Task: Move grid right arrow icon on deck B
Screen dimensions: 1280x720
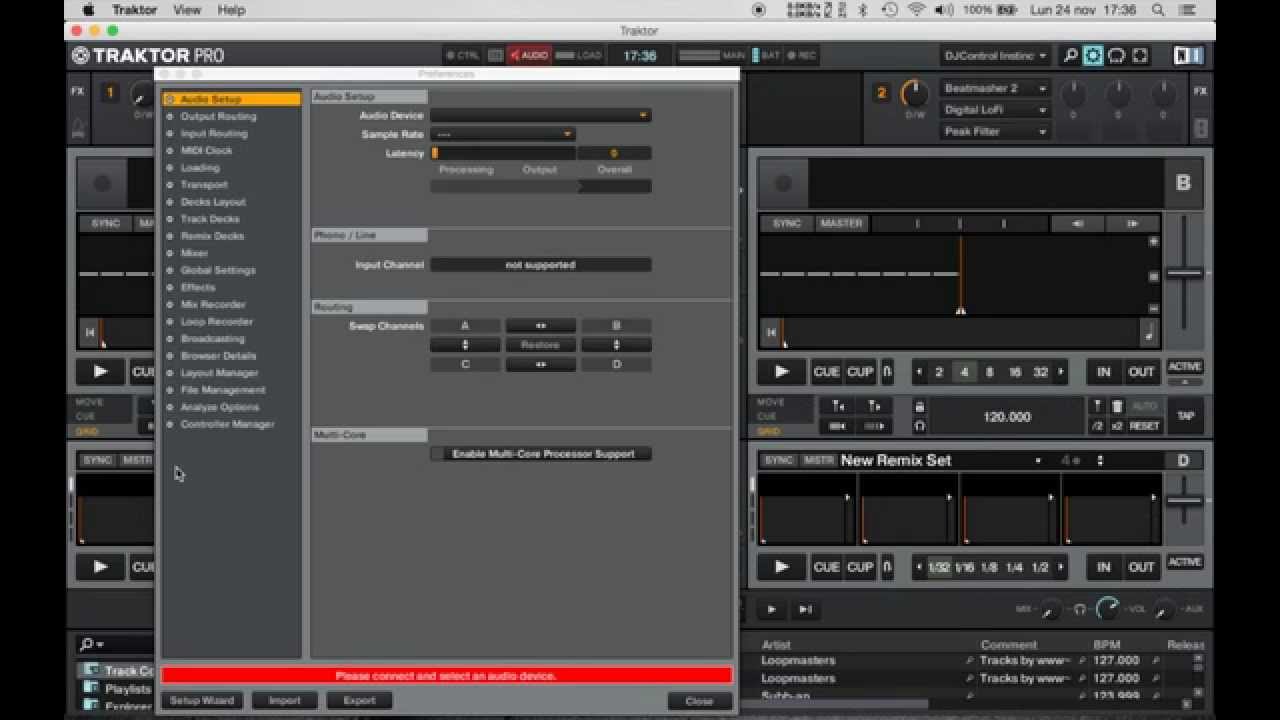Action: (x=873, y=407)
